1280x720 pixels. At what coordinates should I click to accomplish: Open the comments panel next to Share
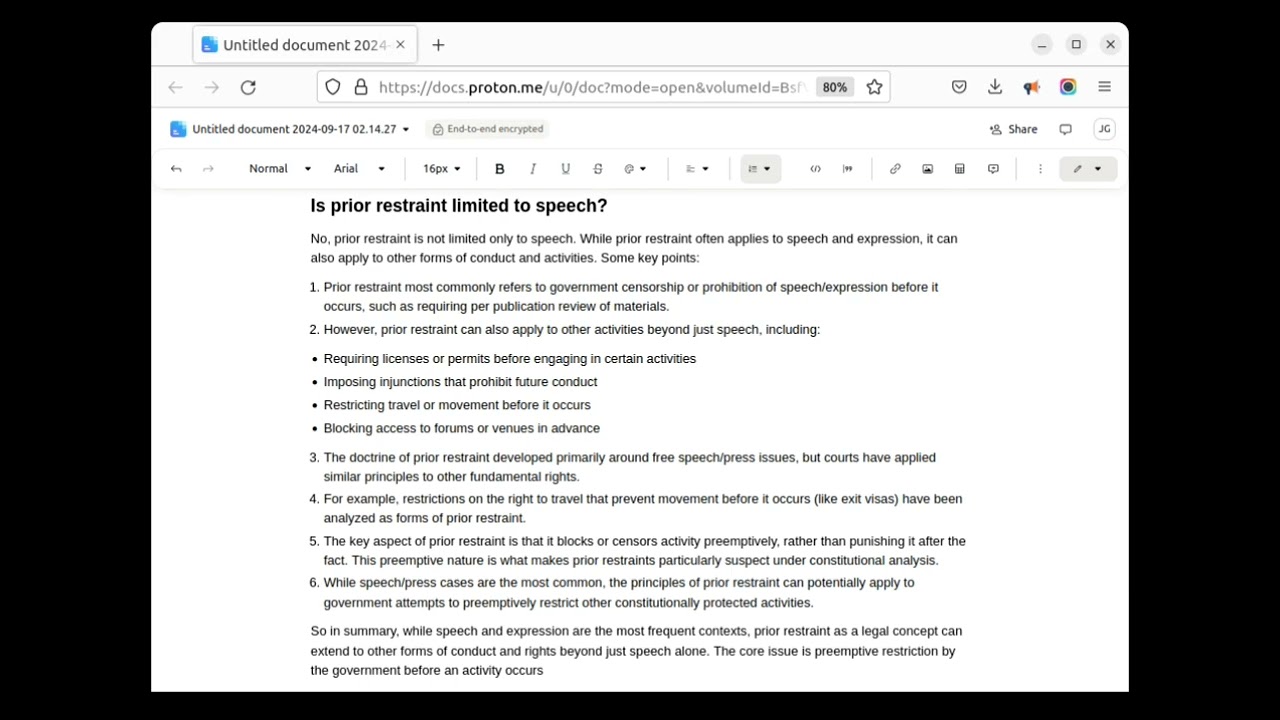(x=1065, y=129)
